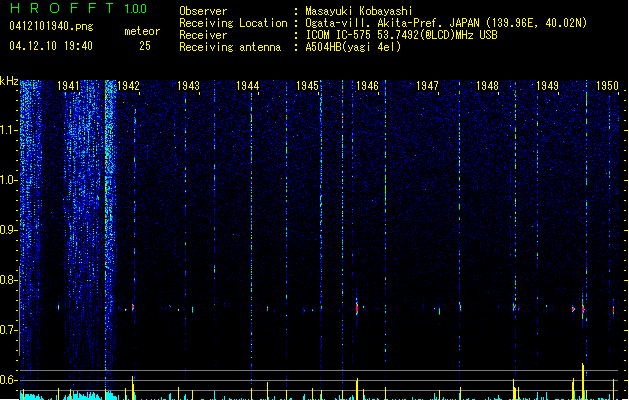Click the 1941 time marker

[68, 86]
